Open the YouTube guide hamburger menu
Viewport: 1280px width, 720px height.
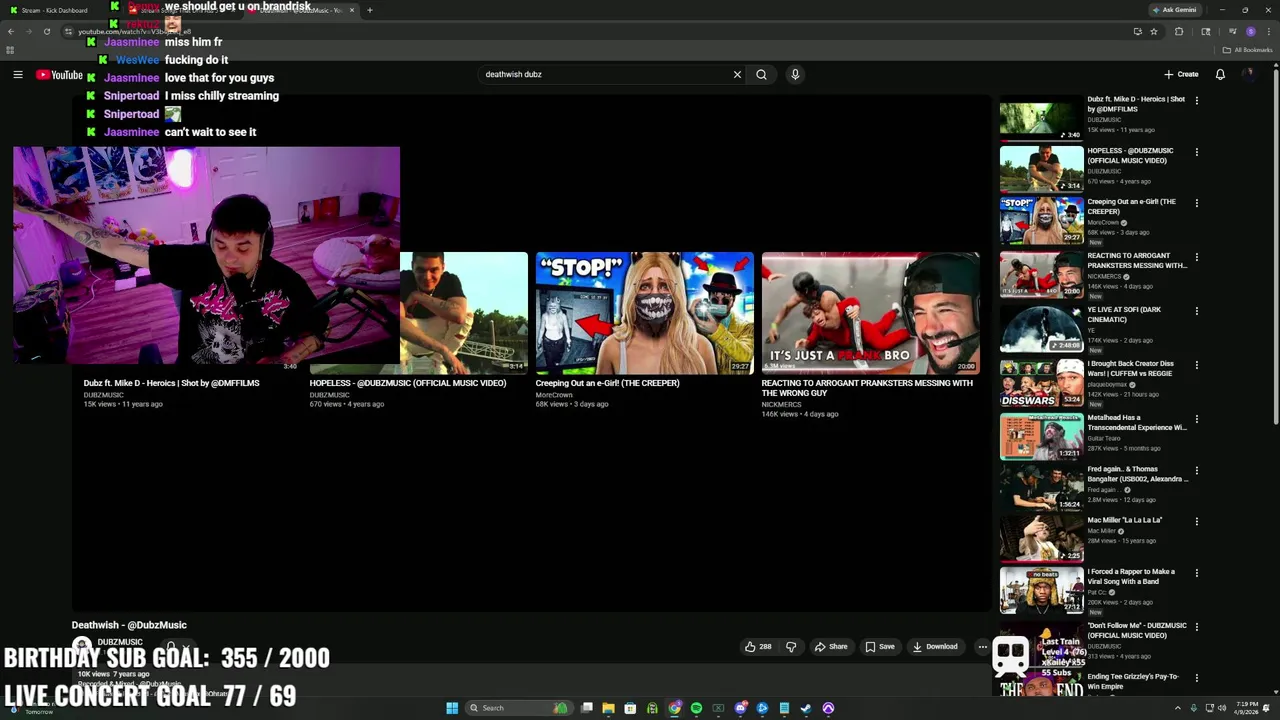point(18,75)
